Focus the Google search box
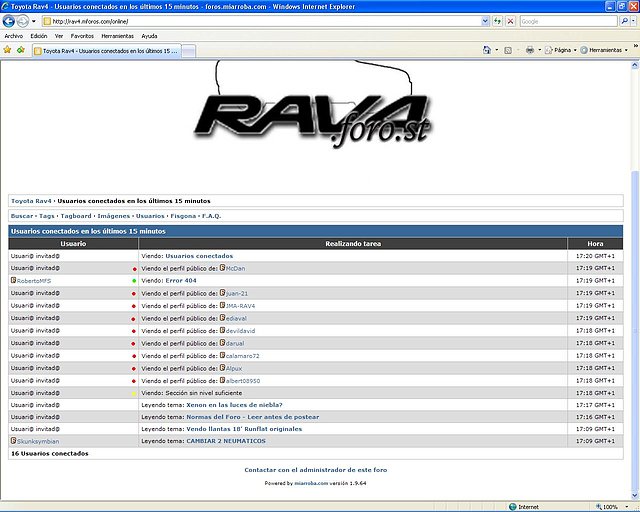640x512 pixels. click(x=568, y=21)
